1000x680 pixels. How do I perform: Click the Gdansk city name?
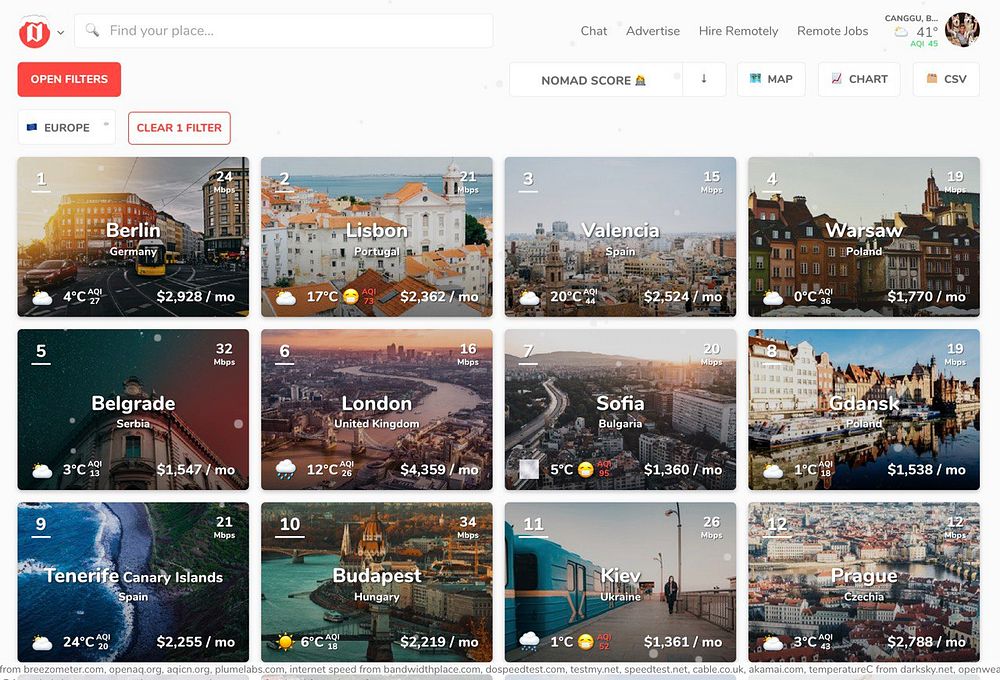(x=864, y=403)
